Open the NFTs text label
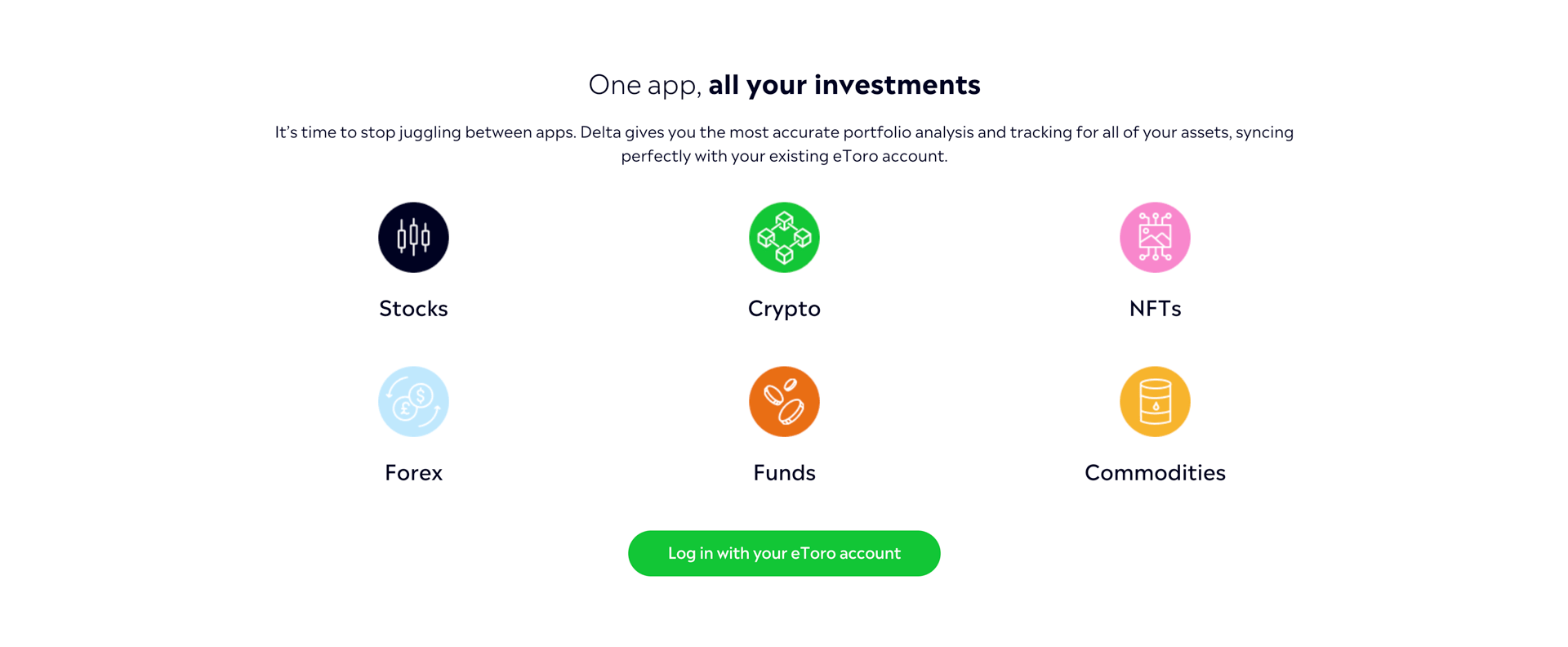This screenshot has height=647, width=1568. pyautogui.click(x=1155, y=308)
